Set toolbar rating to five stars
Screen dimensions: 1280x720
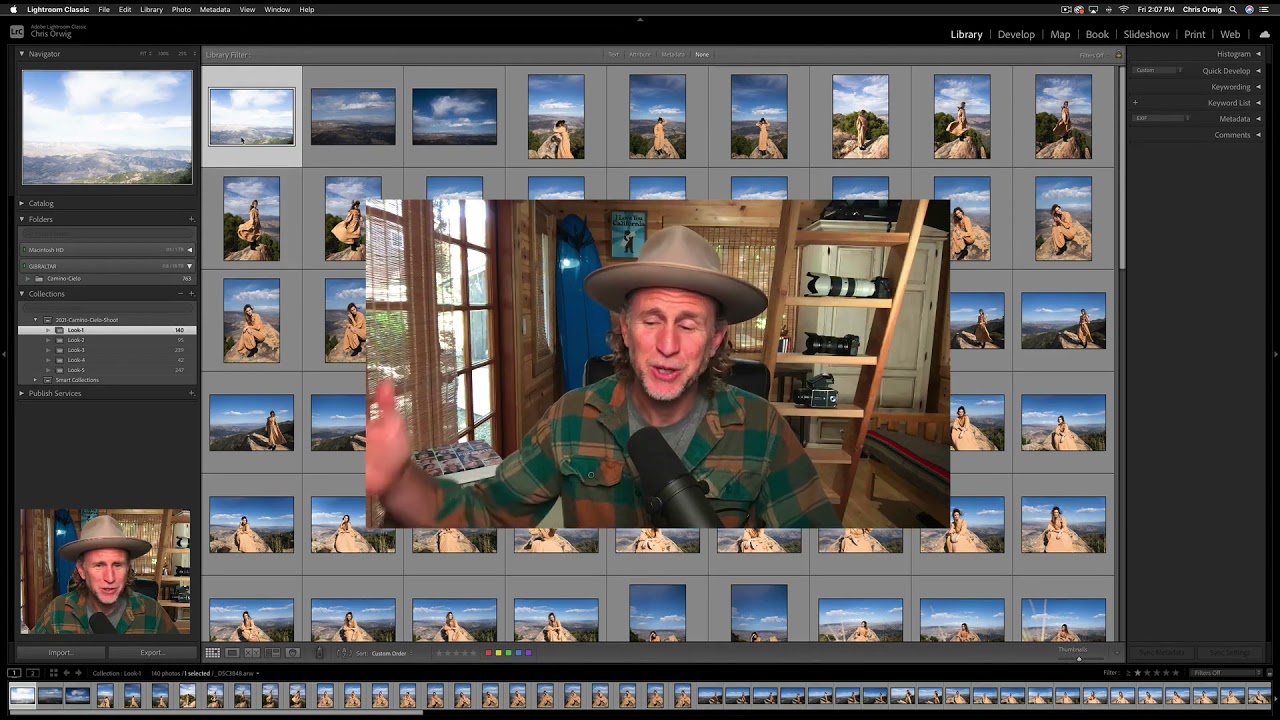coord(471,653)
